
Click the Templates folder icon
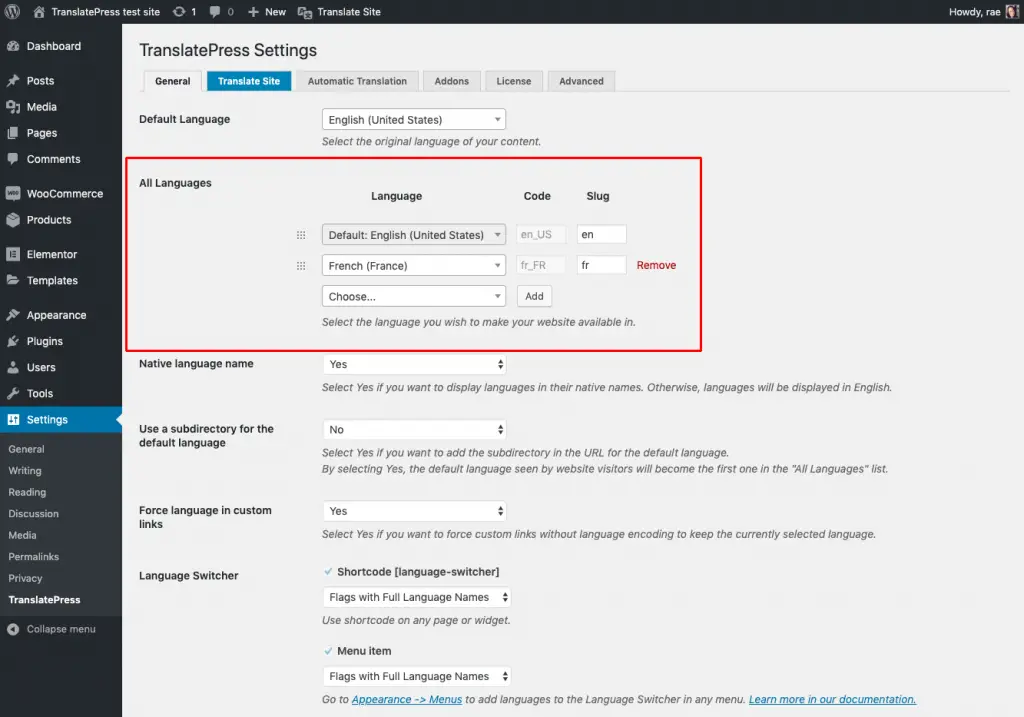pyautogui.click(x=13, y=281)
